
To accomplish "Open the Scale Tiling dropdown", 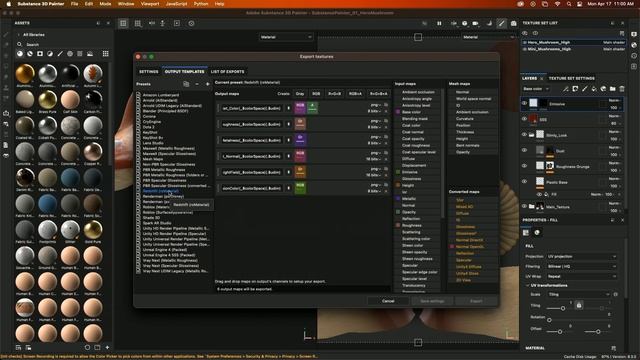I will (578, 294).
